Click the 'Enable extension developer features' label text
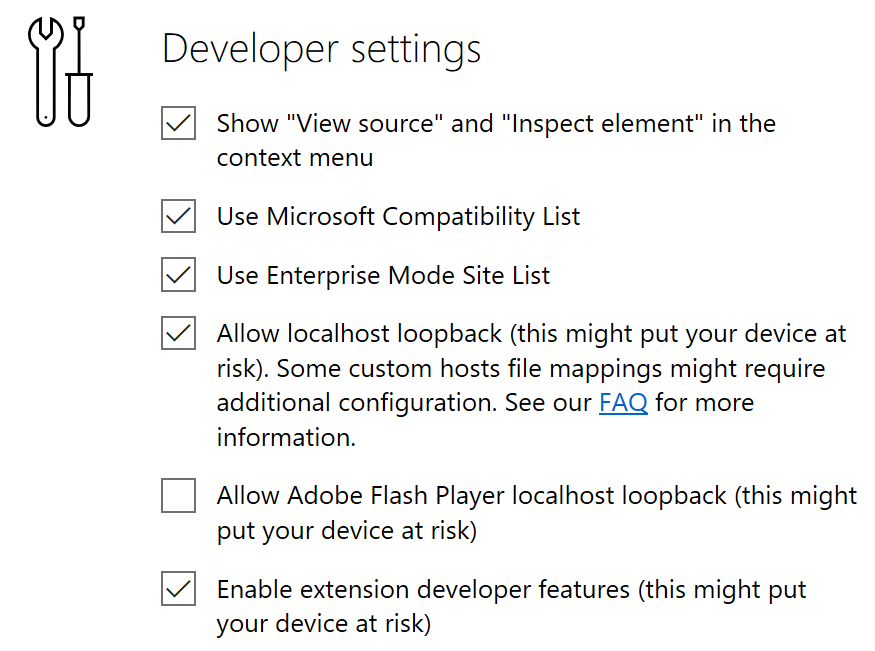Viewport: 875px width, 651px height. click(x=423, y=590)
